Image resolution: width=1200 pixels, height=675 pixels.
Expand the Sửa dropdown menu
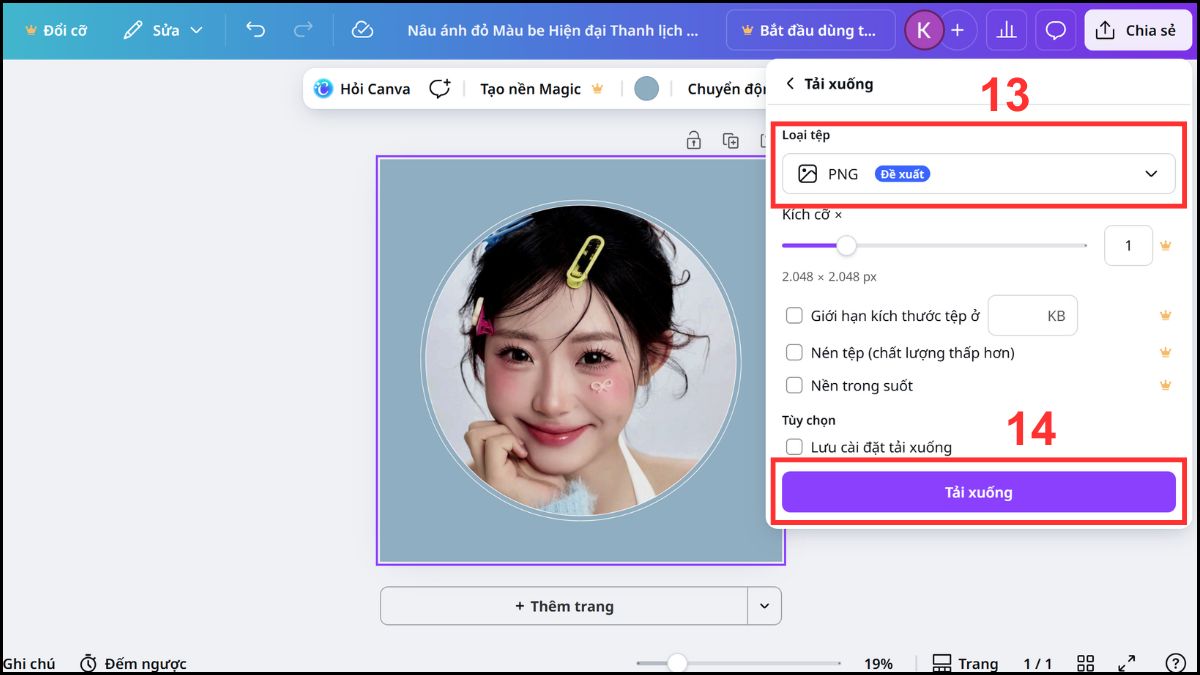[x=197, y=30]
